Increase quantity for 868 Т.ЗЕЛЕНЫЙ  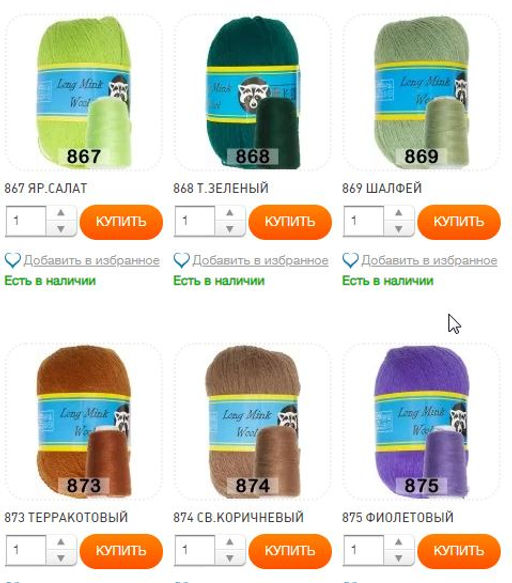(x=230, y=213)
